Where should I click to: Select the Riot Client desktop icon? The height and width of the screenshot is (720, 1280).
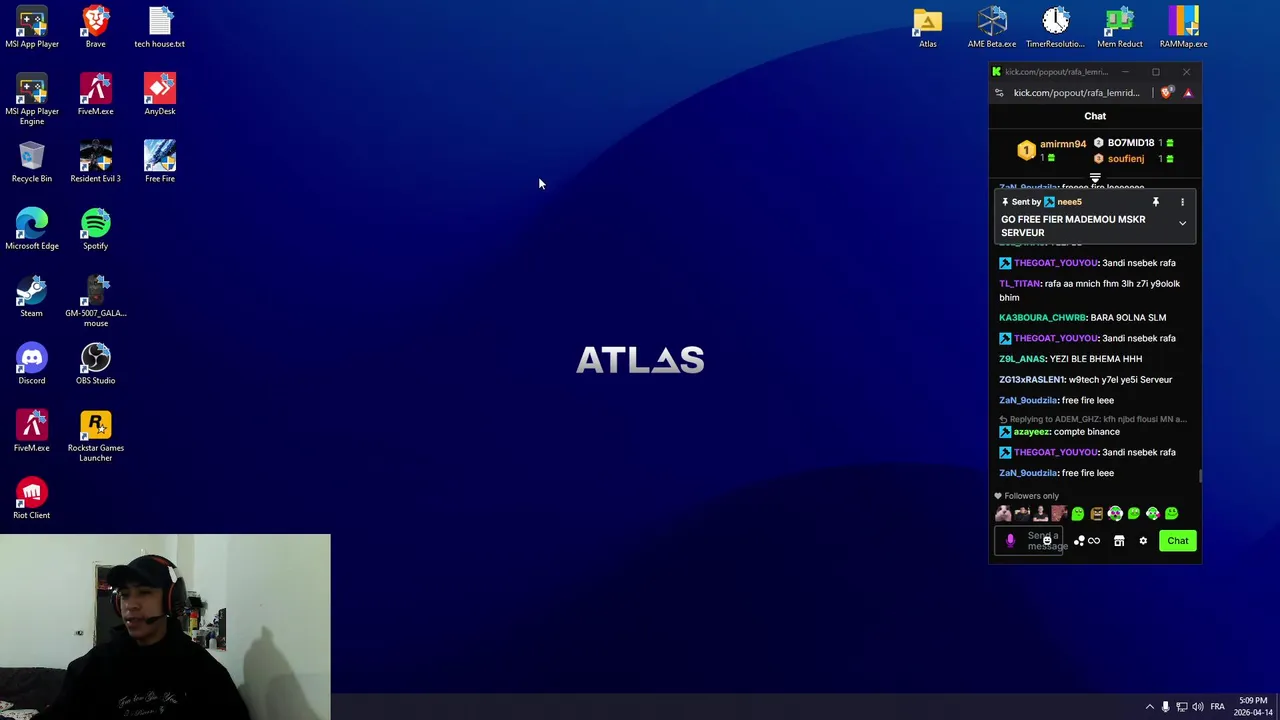pos(32,498)
